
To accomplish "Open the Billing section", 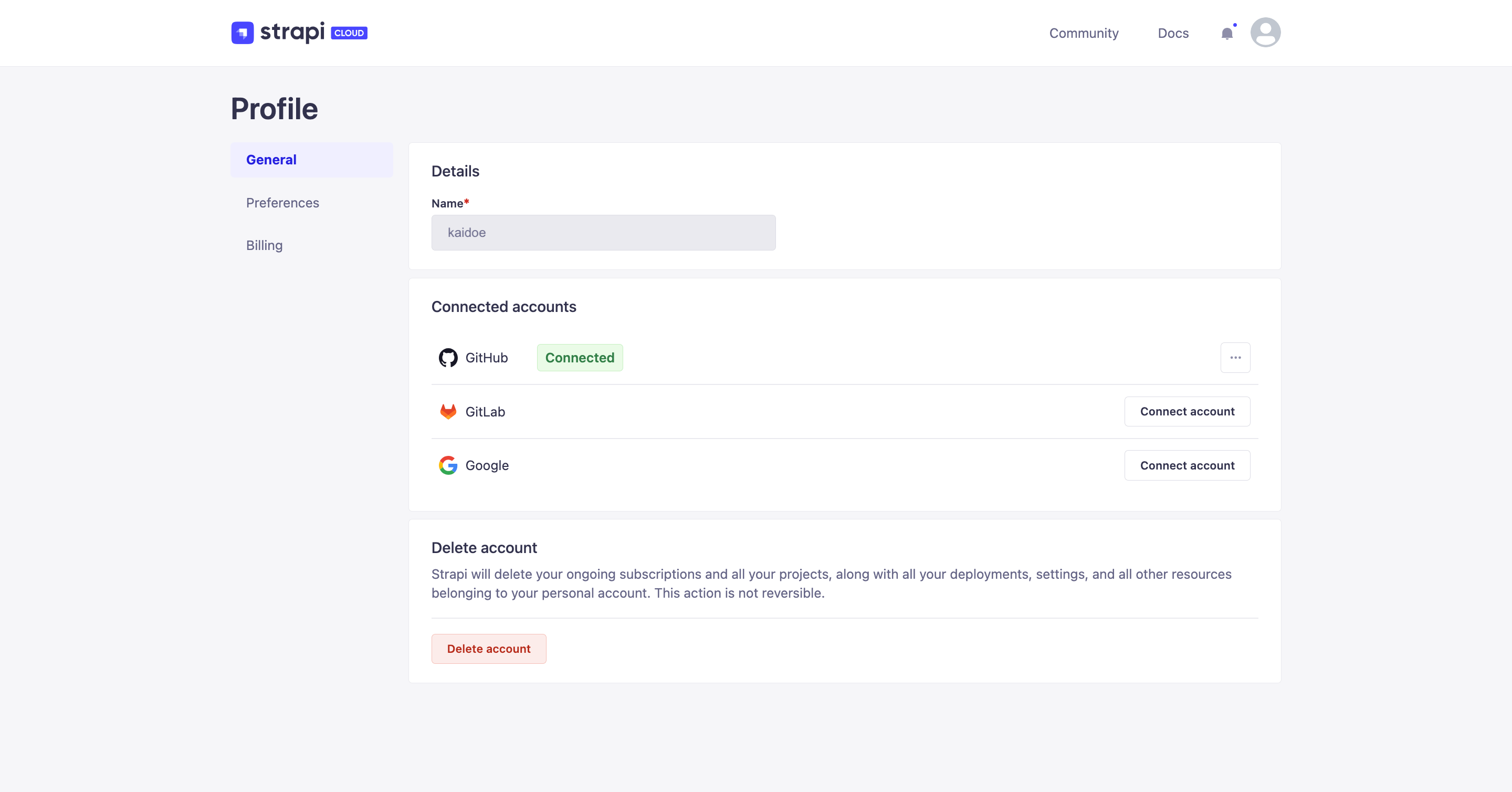I will [264, 245].
